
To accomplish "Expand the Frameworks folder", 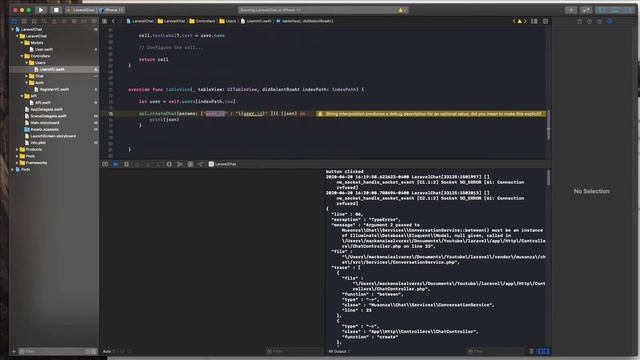I will tap(17, 163).
